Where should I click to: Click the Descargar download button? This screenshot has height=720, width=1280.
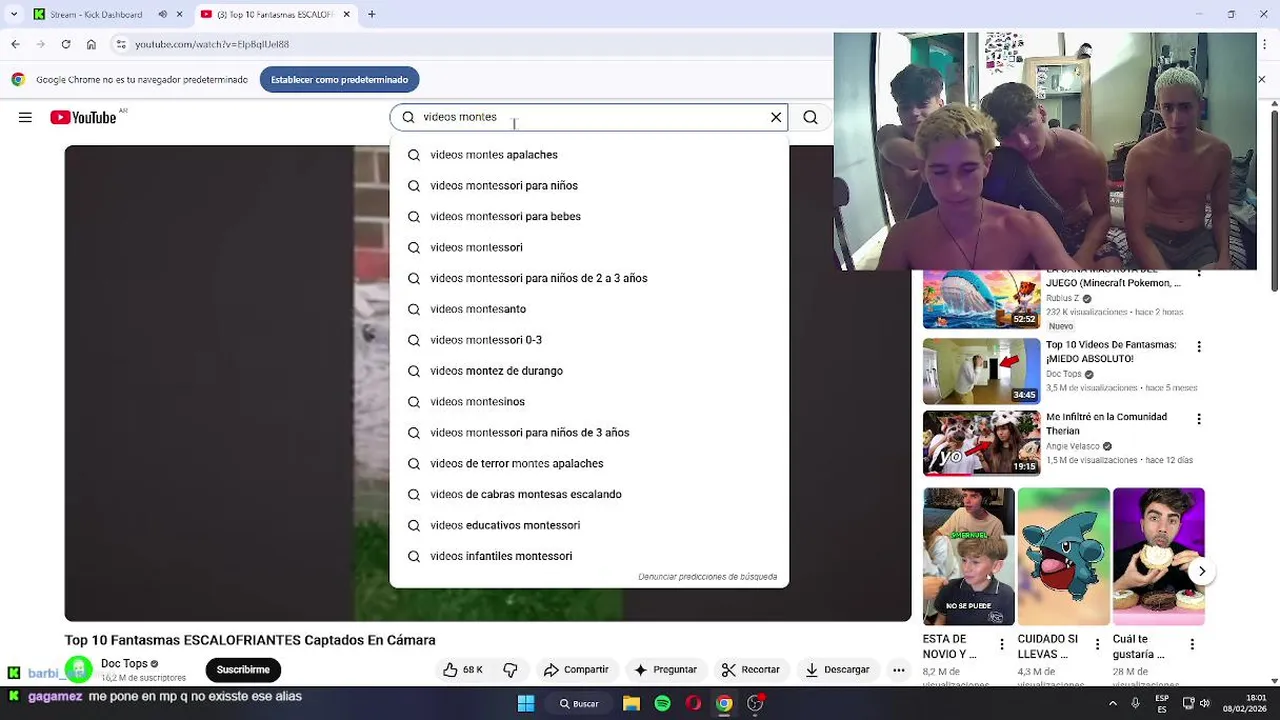coord(838,670)
